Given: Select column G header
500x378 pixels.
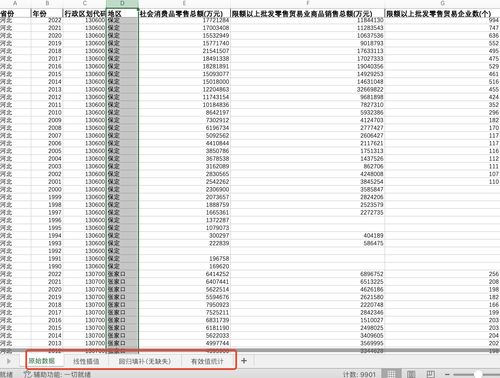Looking at the screenshot, I should click(x=442, y=3).
